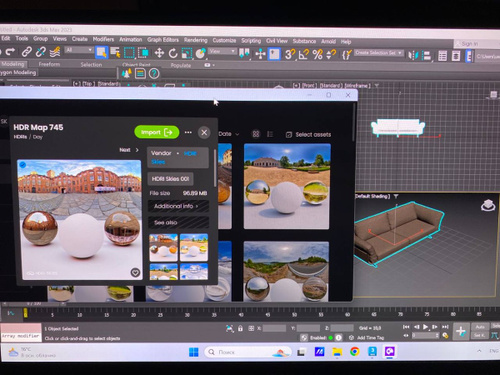Click the HDRI Skies vendor link
Screen dimensions: 500x375
click(173, 157)
